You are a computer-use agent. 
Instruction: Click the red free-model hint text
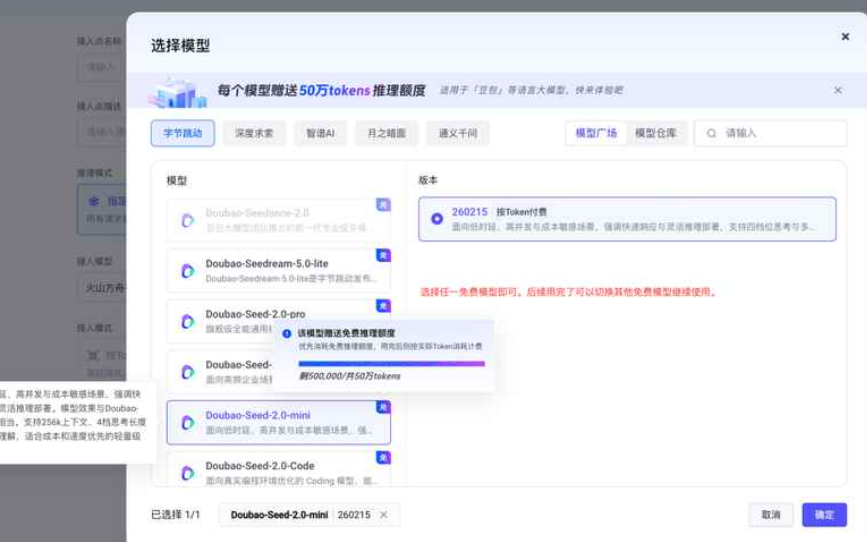click(568, 292)
